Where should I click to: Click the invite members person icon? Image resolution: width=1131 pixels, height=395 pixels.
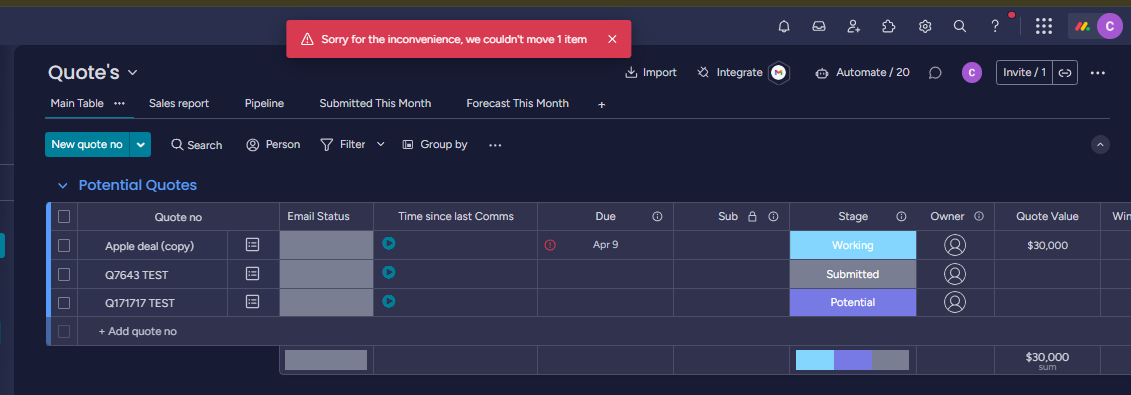pyautogui.click(x=854, y=27)
